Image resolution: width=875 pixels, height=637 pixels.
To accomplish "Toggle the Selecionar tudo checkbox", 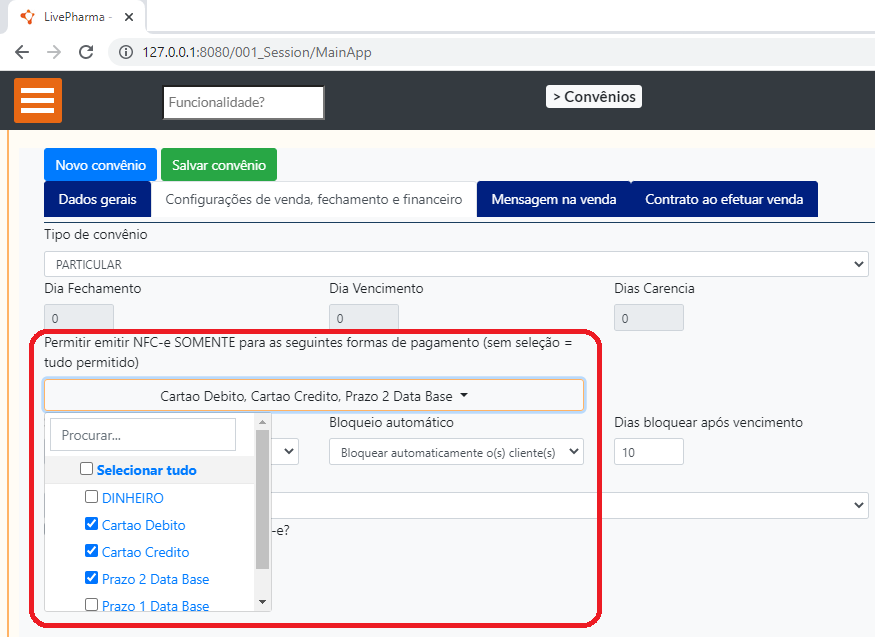I will (87, 469).
